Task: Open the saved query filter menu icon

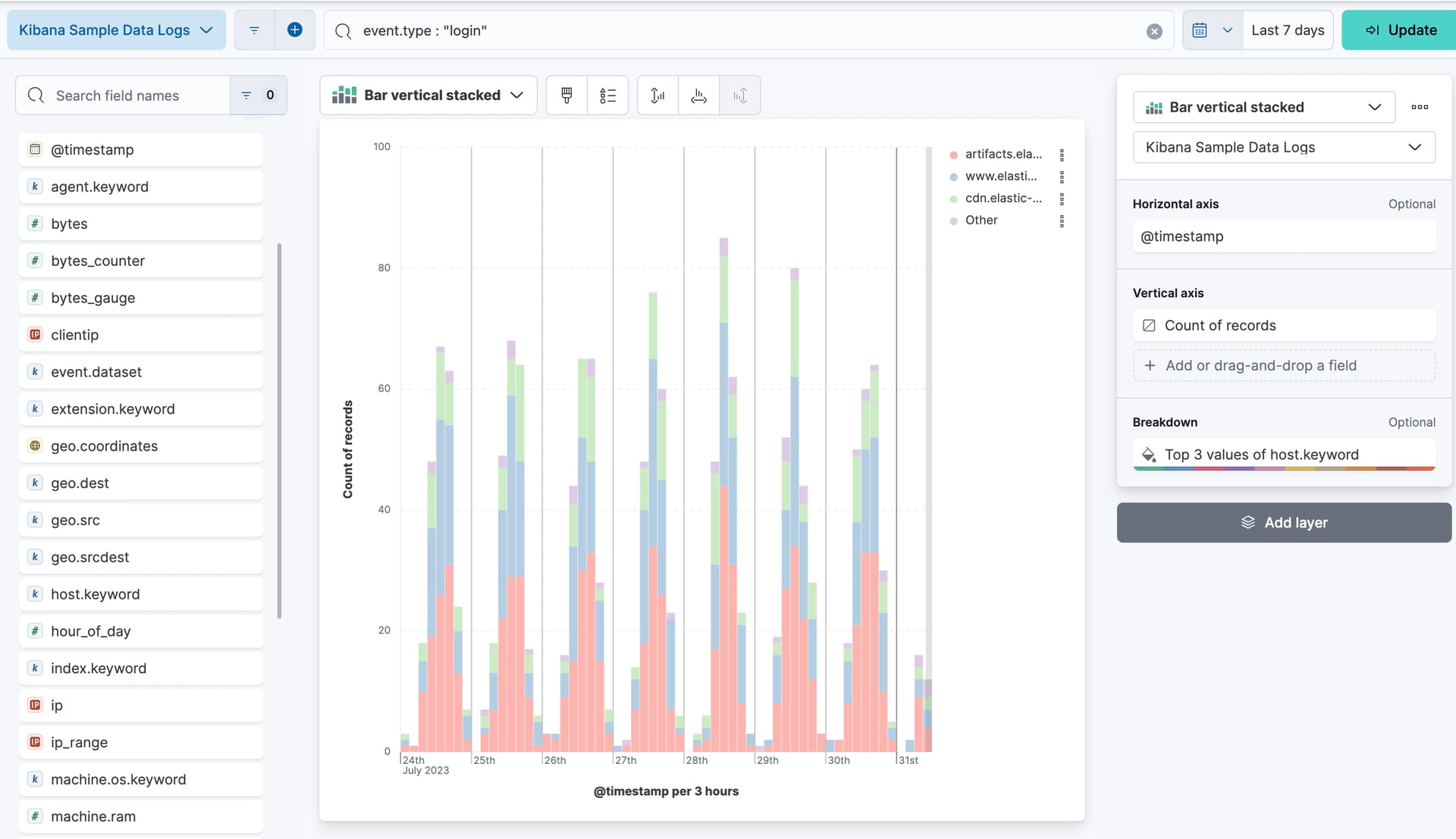Action: [x=254, y=30]
